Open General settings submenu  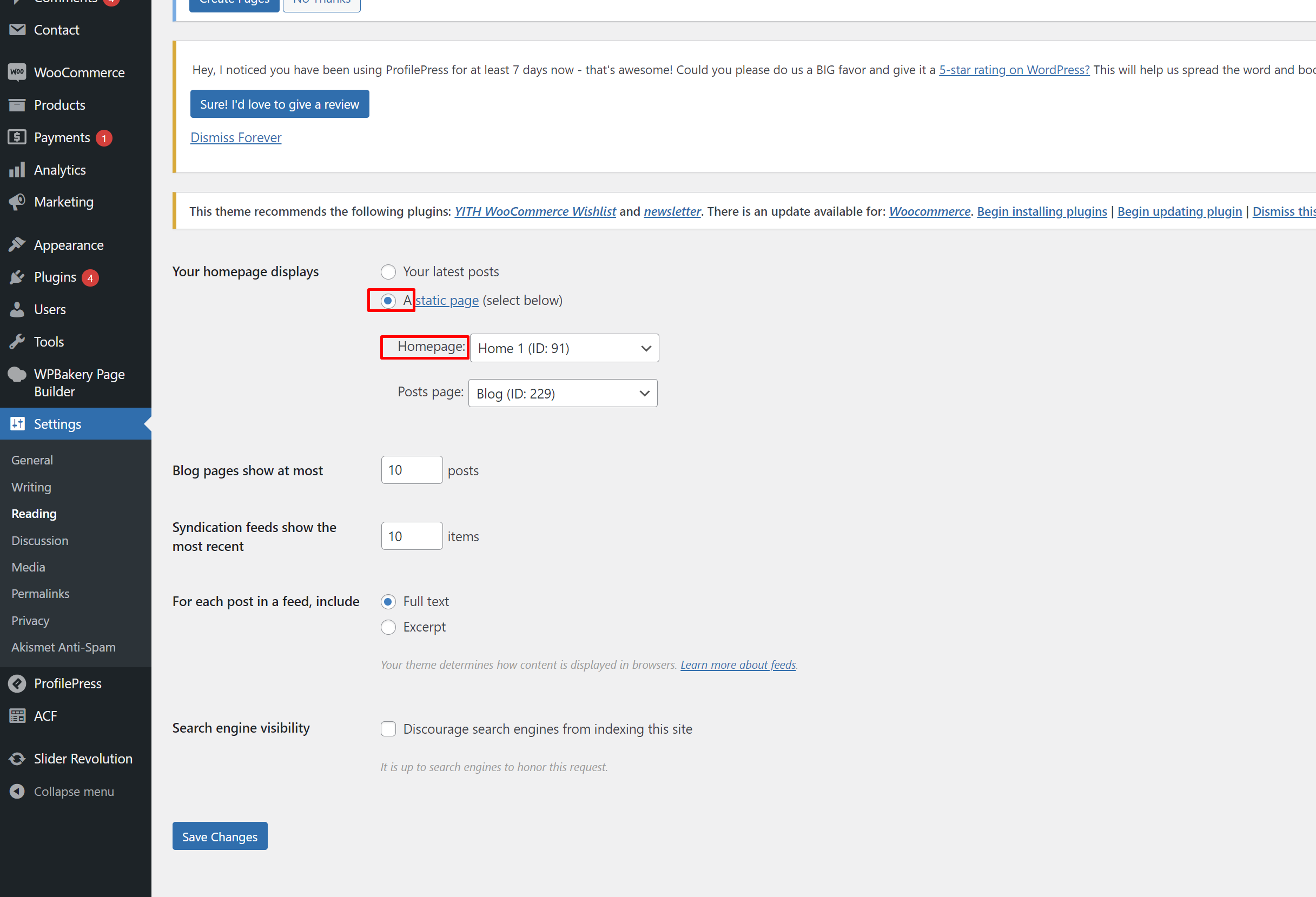tap(32, 460)
